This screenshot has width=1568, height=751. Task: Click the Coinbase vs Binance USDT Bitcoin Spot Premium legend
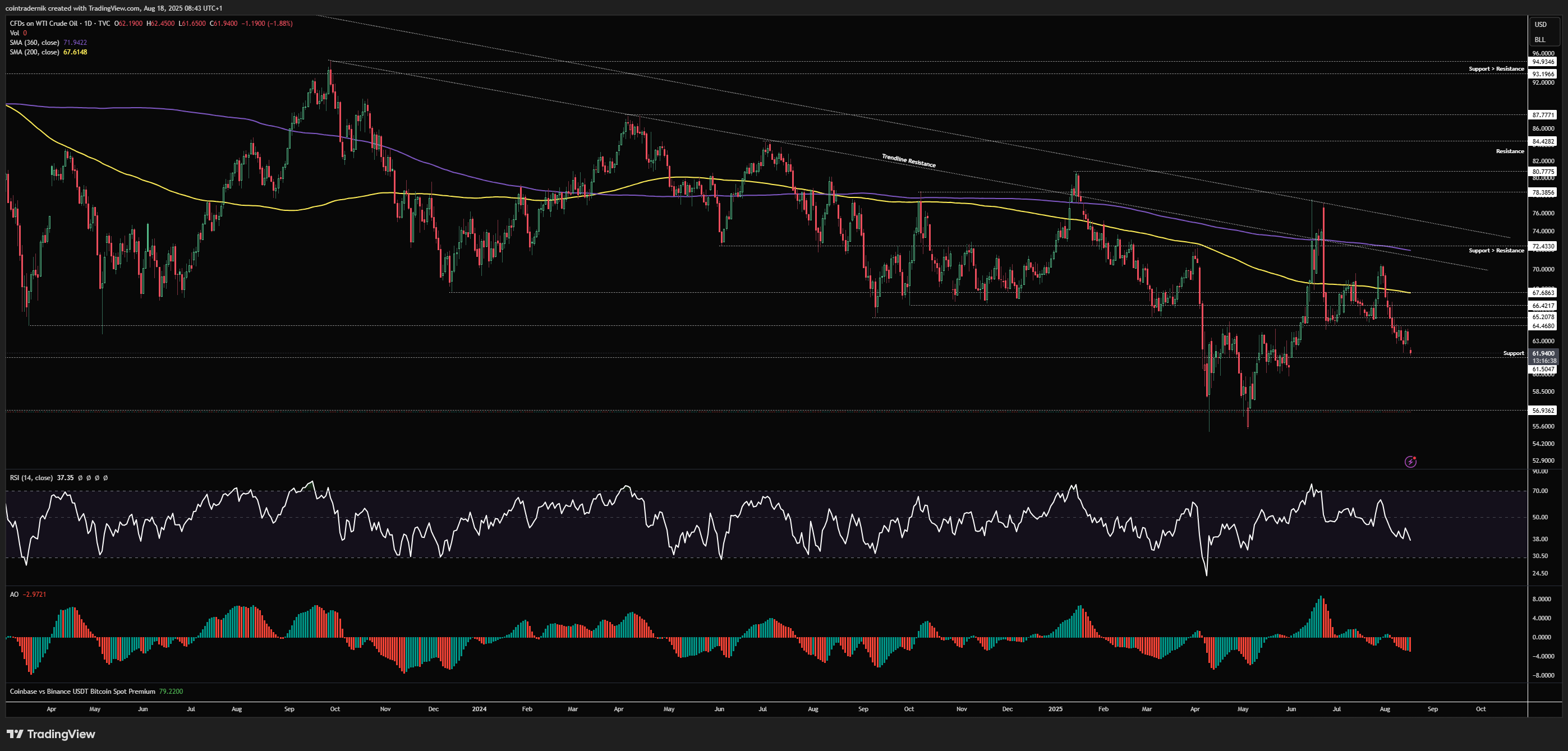click(82, 692)
